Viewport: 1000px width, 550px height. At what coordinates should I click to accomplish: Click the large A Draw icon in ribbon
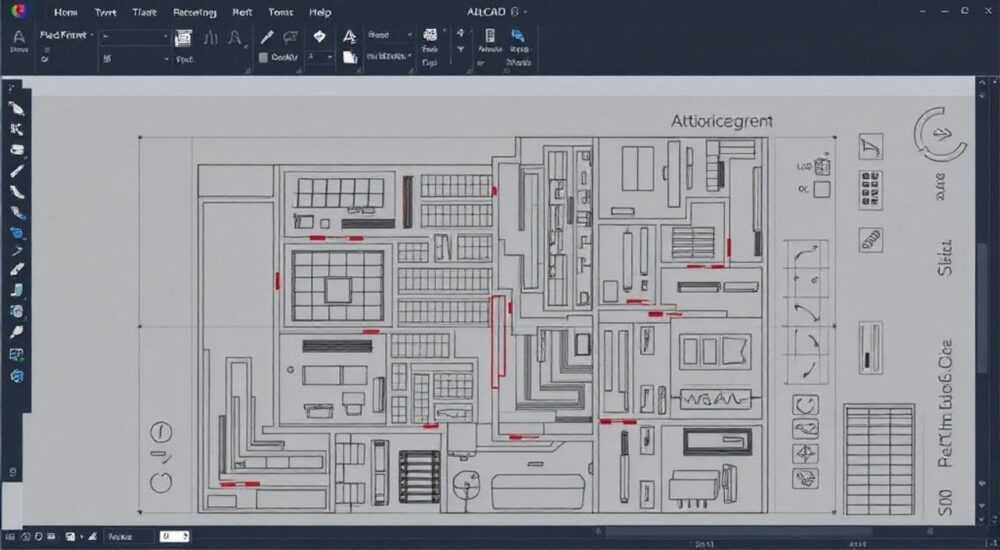coord(19,36)
